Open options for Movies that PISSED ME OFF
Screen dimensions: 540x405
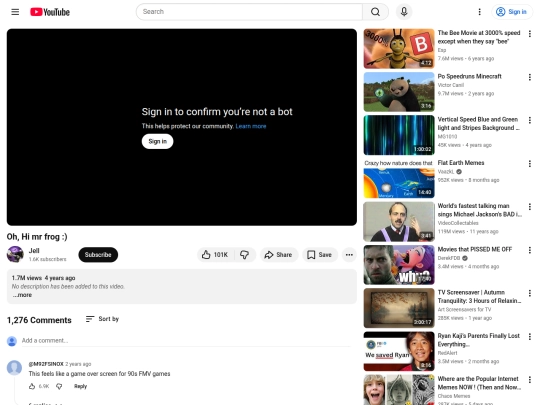point(530,250)
